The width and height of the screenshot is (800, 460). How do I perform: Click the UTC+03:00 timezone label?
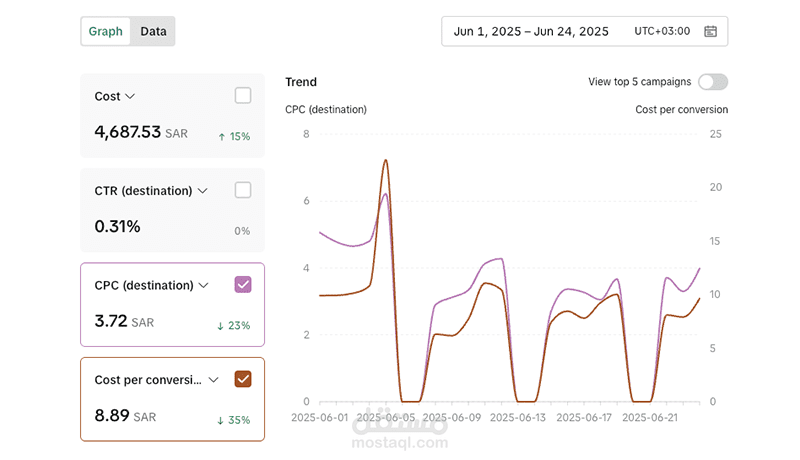(x=662, y=31)
